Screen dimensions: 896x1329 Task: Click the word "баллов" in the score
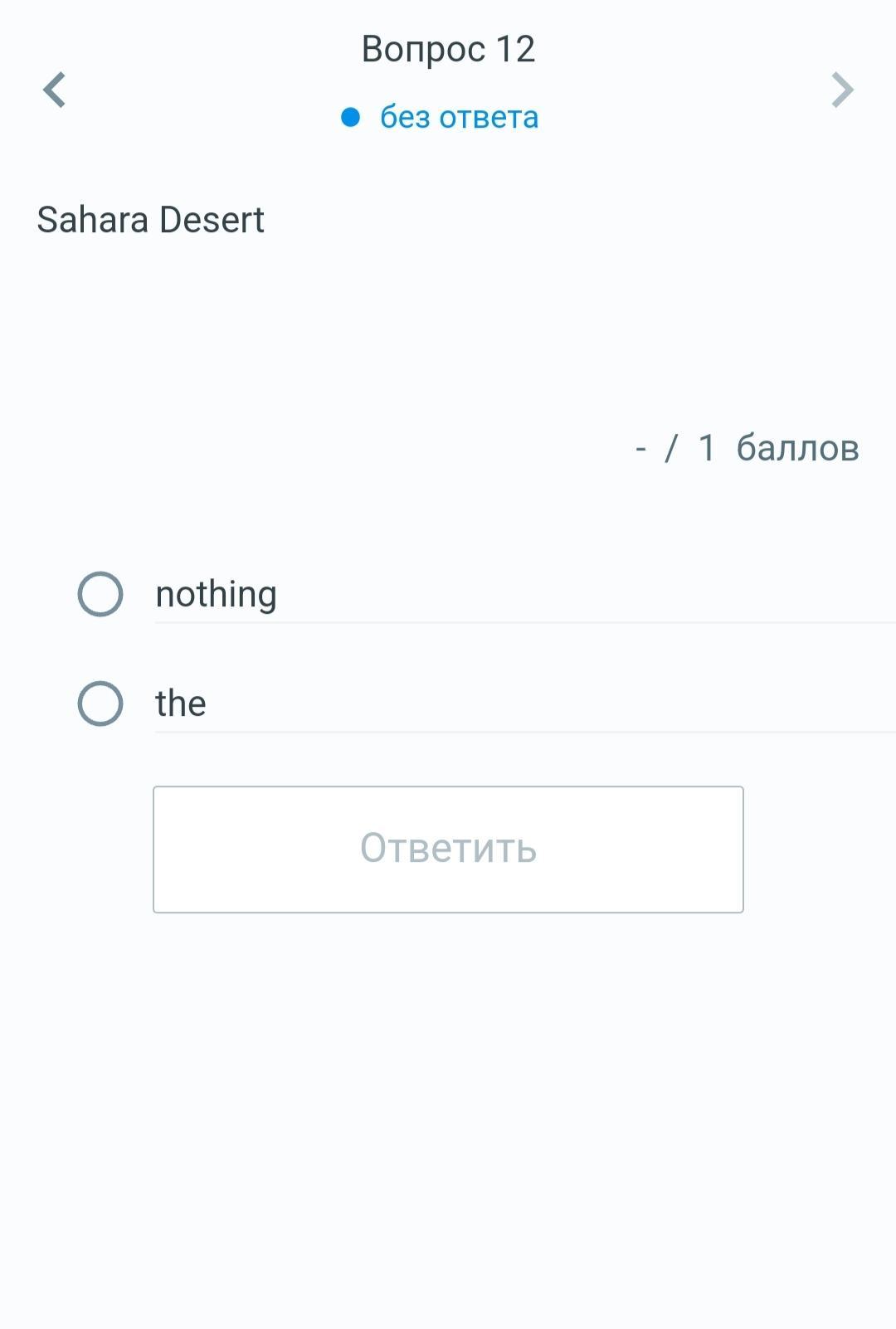click(x=797, y=448)
